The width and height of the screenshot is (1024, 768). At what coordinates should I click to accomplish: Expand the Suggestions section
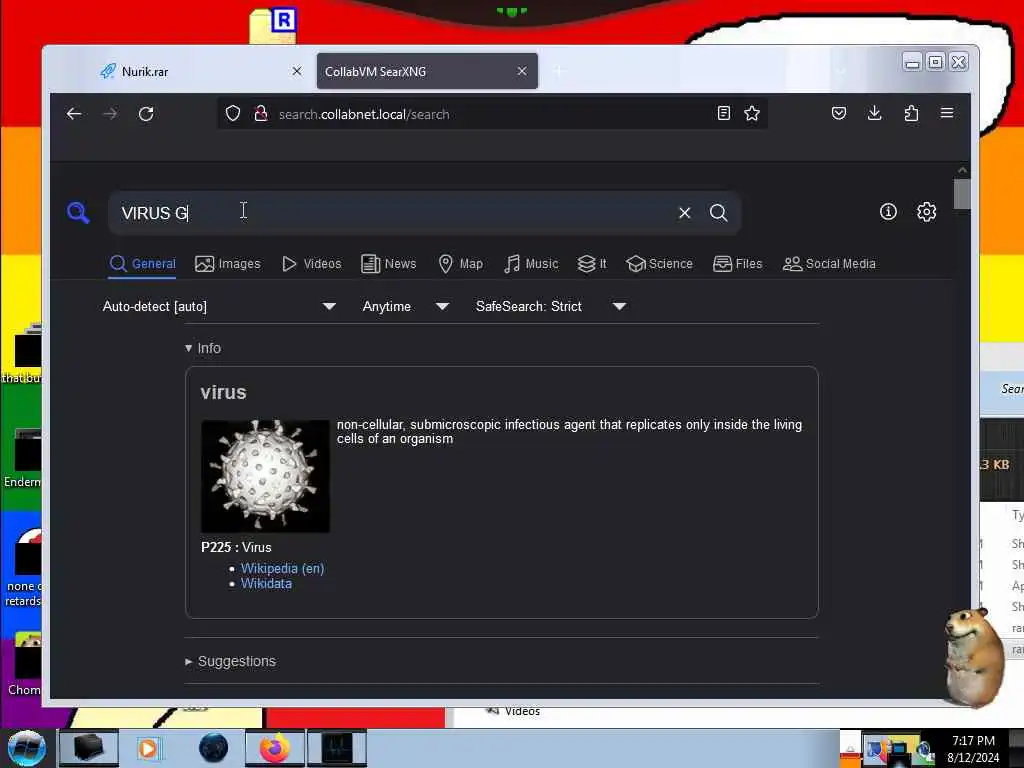pyautogui.click(x=231, y=661)
